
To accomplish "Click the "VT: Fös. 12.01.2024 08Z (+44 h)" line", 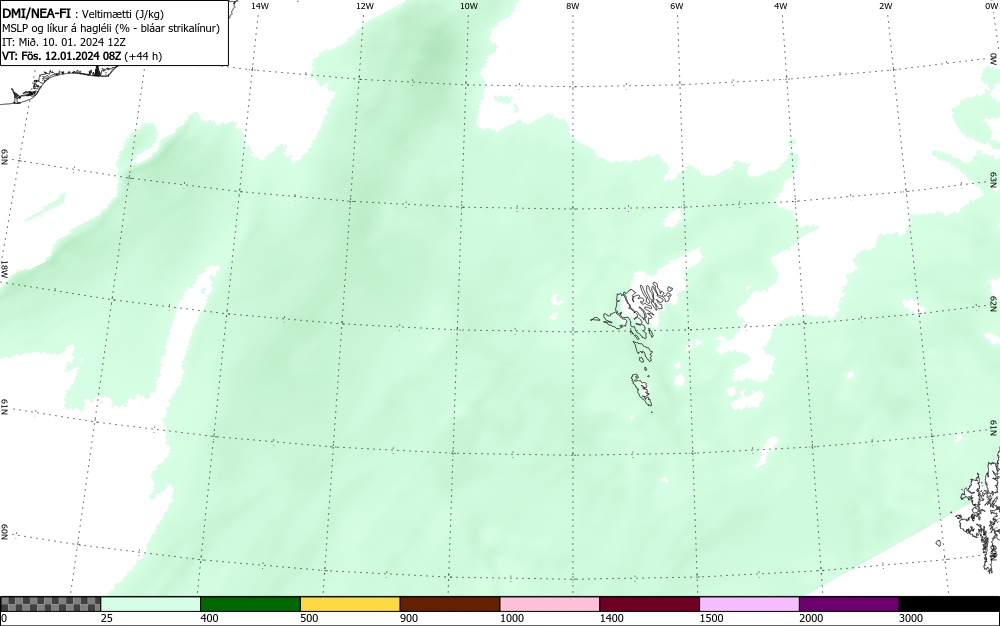I will click(82, 56).
